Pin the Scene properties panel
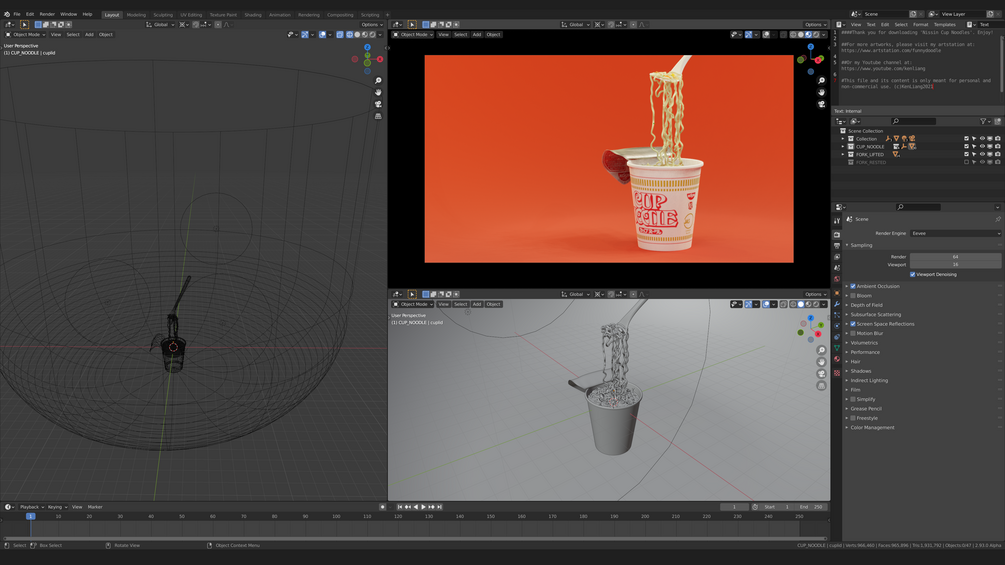The image size is (1005, 565). 997,219
